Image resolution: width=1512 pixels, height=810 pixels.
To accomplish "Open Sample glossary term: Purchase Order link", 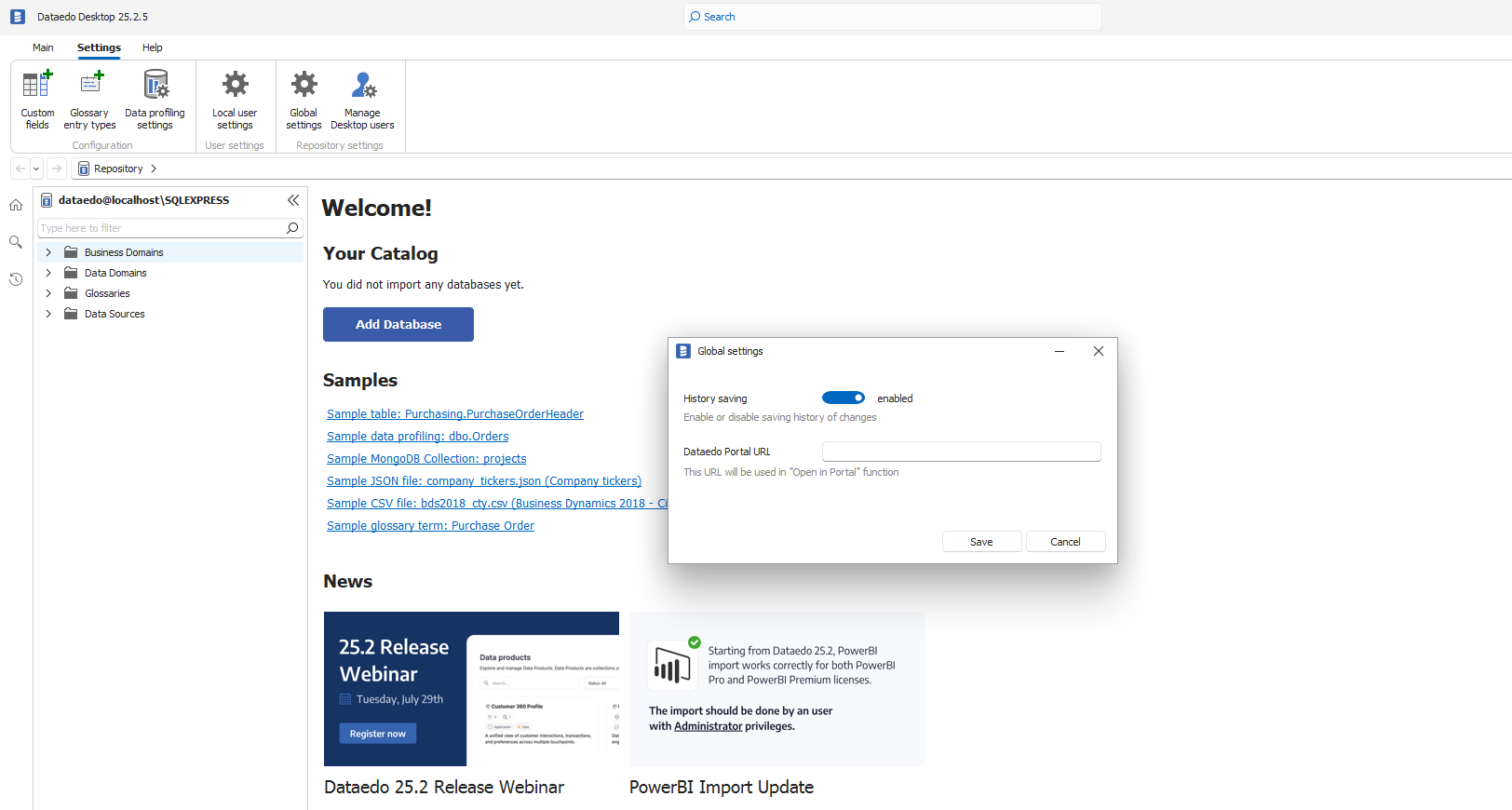I will tap(430, 526).
